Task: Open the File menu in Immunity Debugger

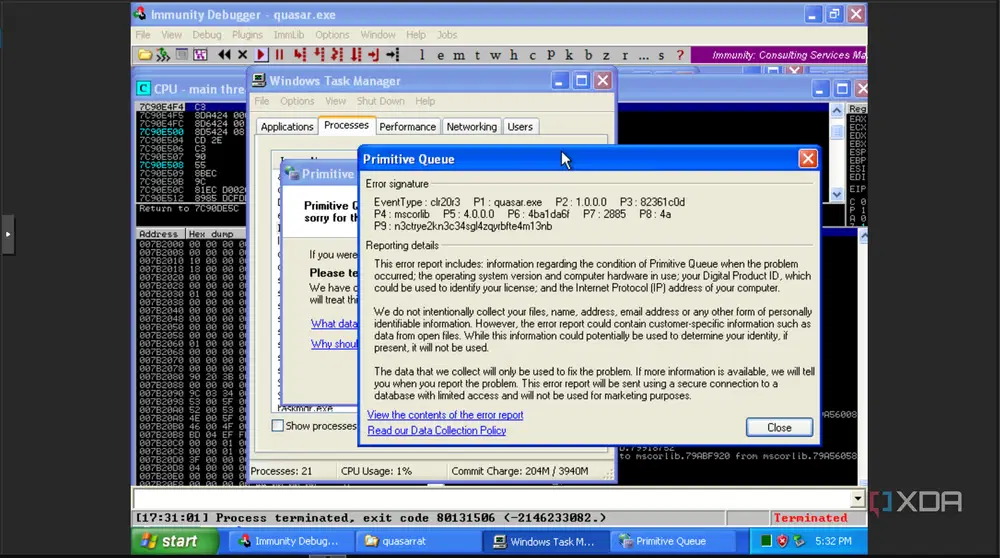Action: pos(143,34)
